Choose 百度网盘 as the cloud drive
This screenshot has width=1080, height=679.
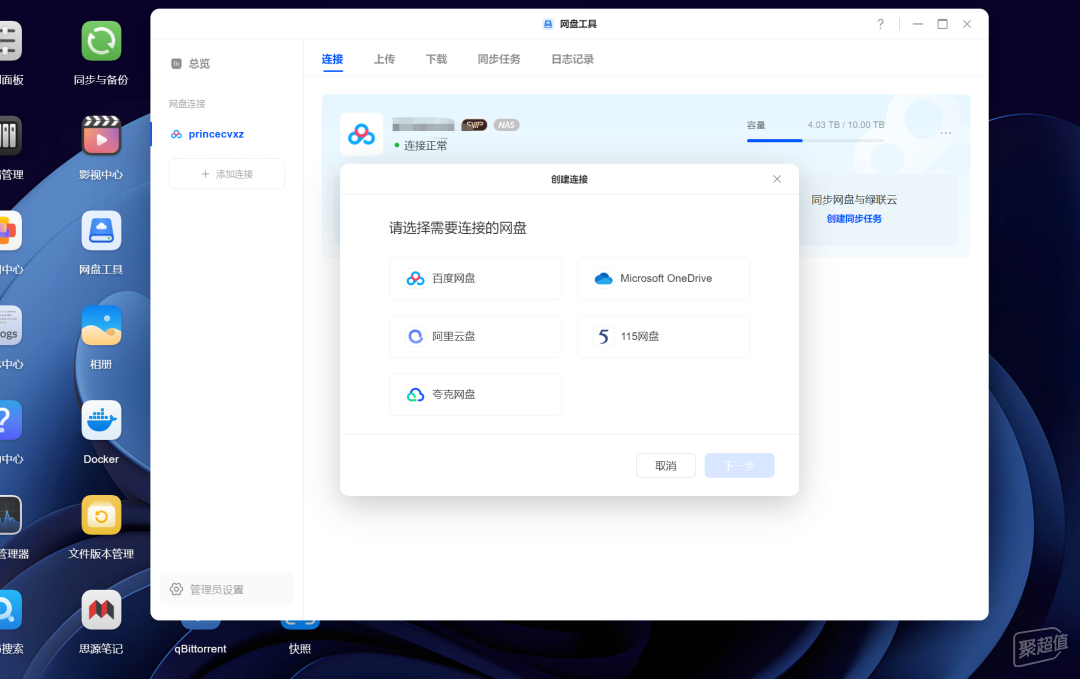475,278
